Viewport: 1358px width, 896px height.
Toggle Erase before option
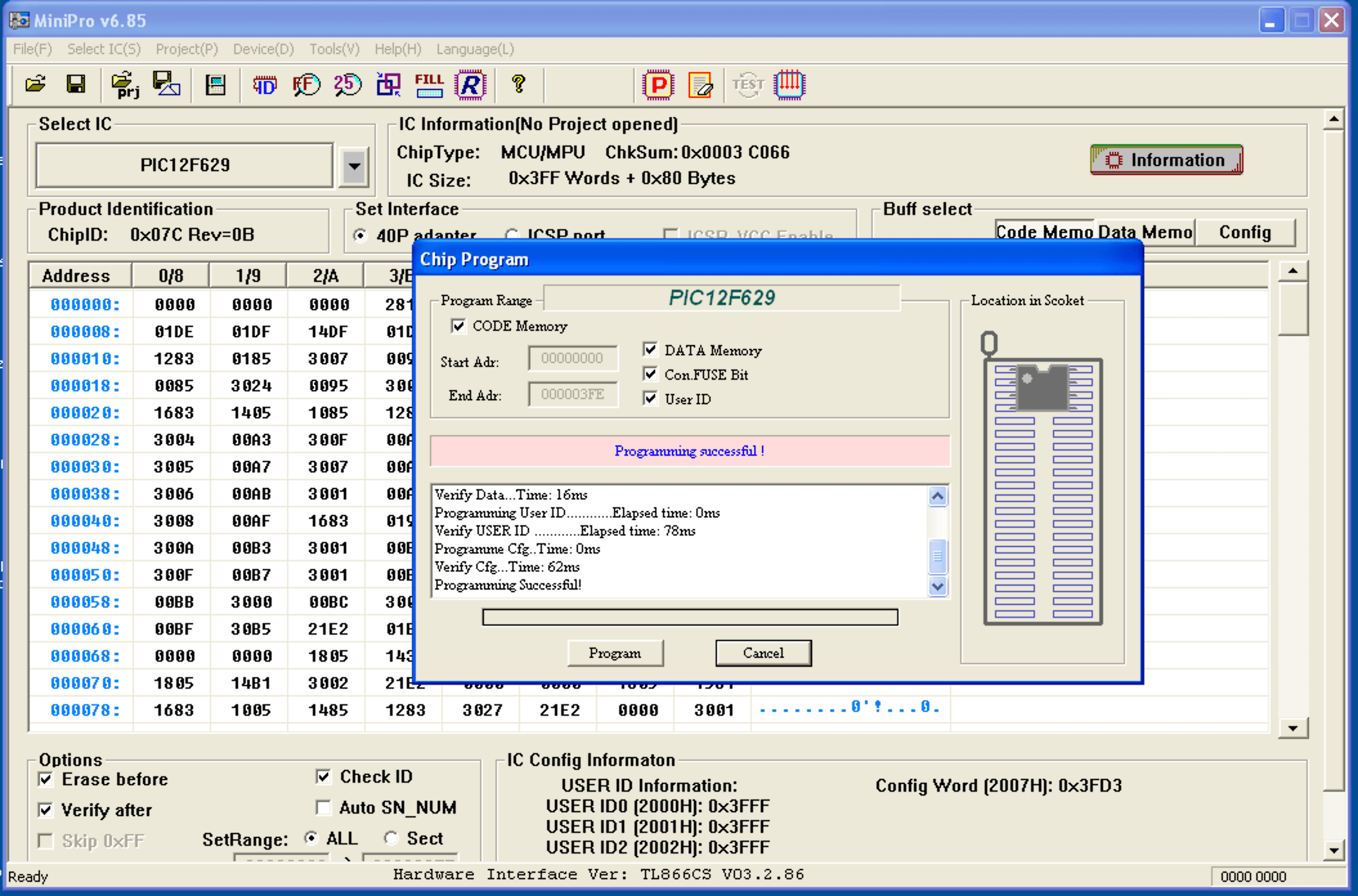point(46,779)
